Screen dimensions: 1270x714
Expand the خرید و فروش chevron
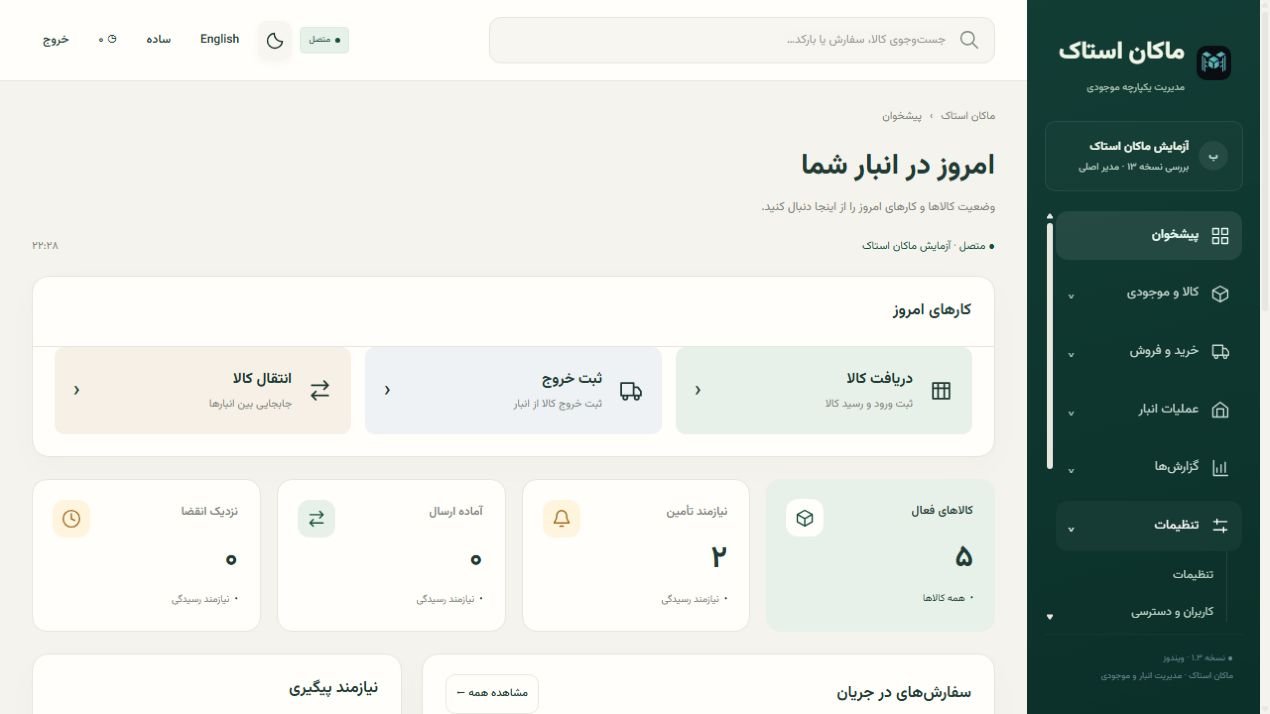(x=1071, y=354)
